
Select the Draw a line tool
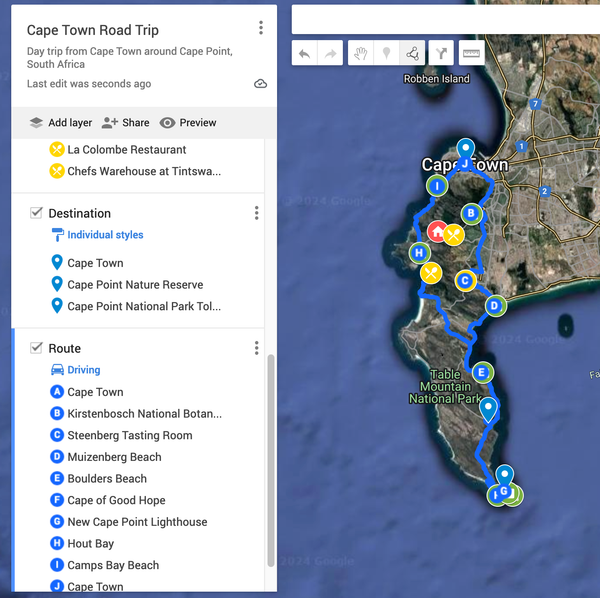coord(412,53)
